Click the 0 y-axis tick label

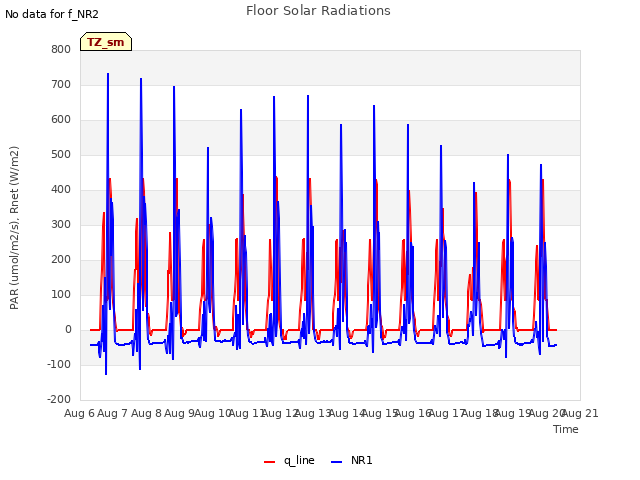coord(68,329)
